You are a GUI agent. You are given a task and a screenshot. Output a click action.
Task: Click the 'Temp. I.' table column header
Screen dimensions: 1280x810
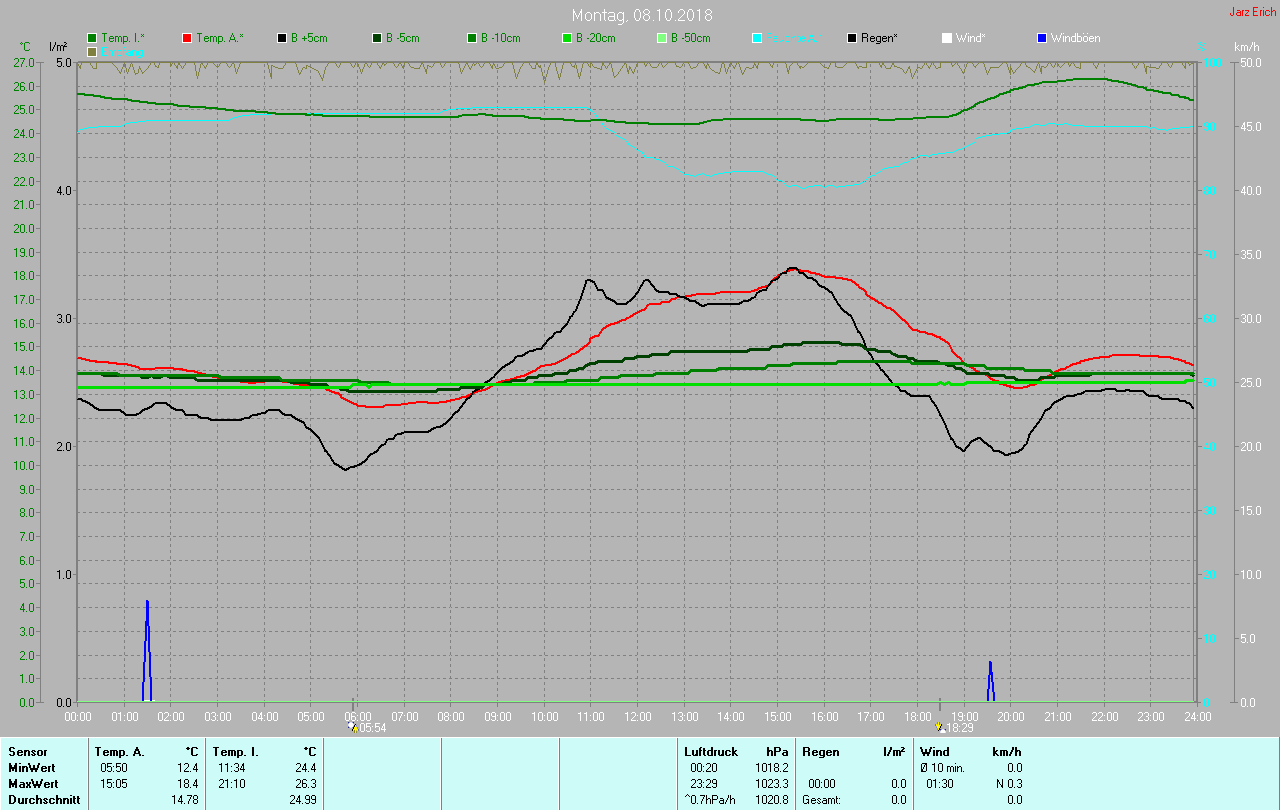[236, 752]
